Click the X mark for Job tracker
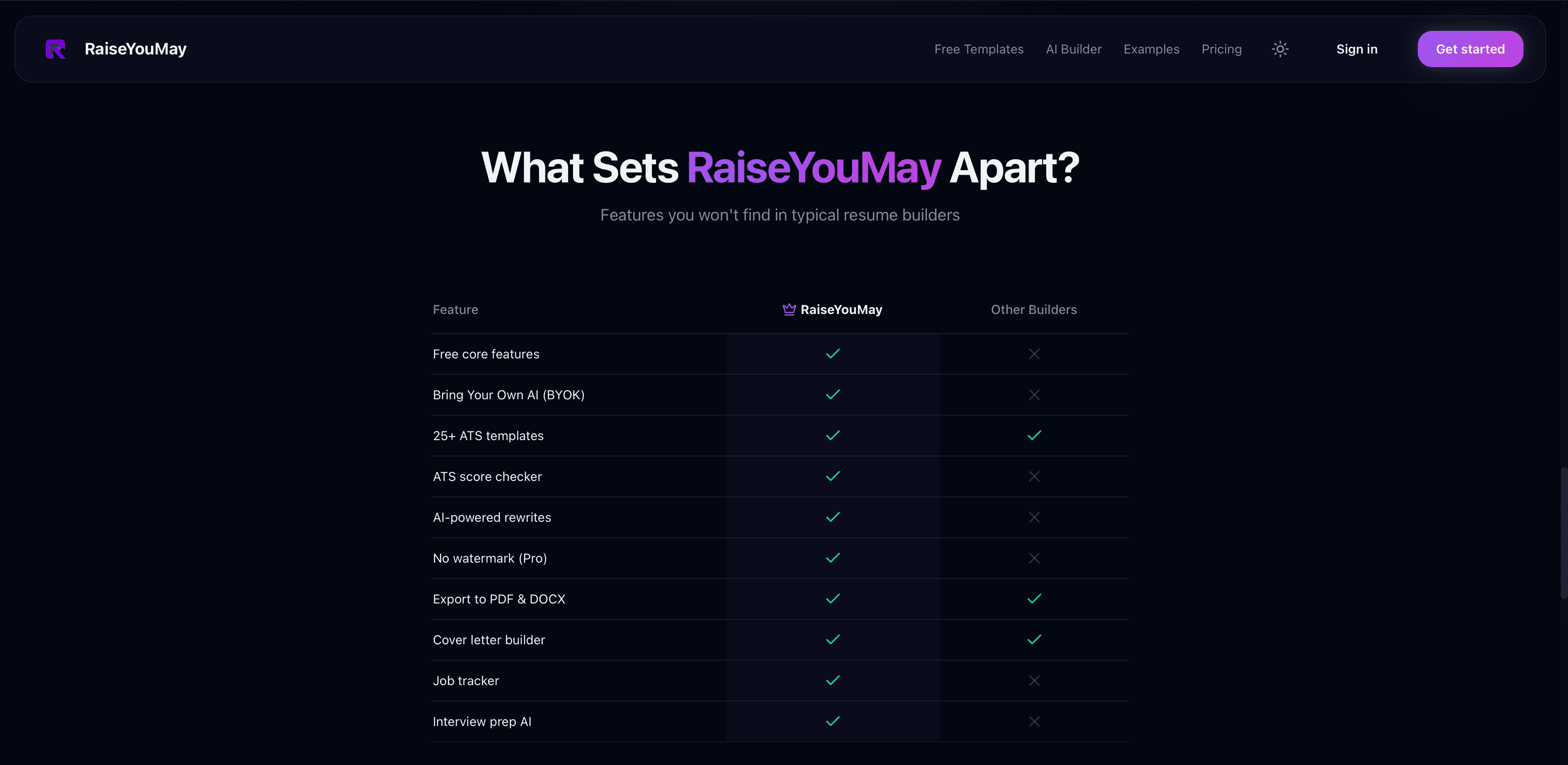The image size is (1568, 765). coord(1034,681)
